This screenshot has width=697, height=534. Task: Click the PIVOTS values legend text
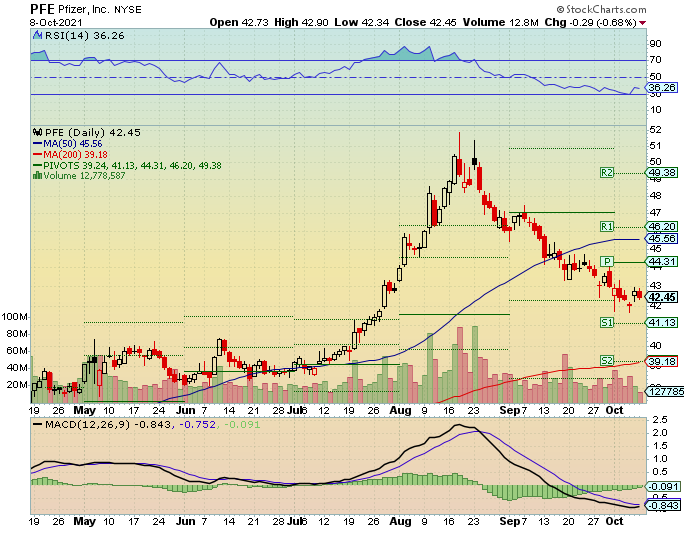pos(132,165)
